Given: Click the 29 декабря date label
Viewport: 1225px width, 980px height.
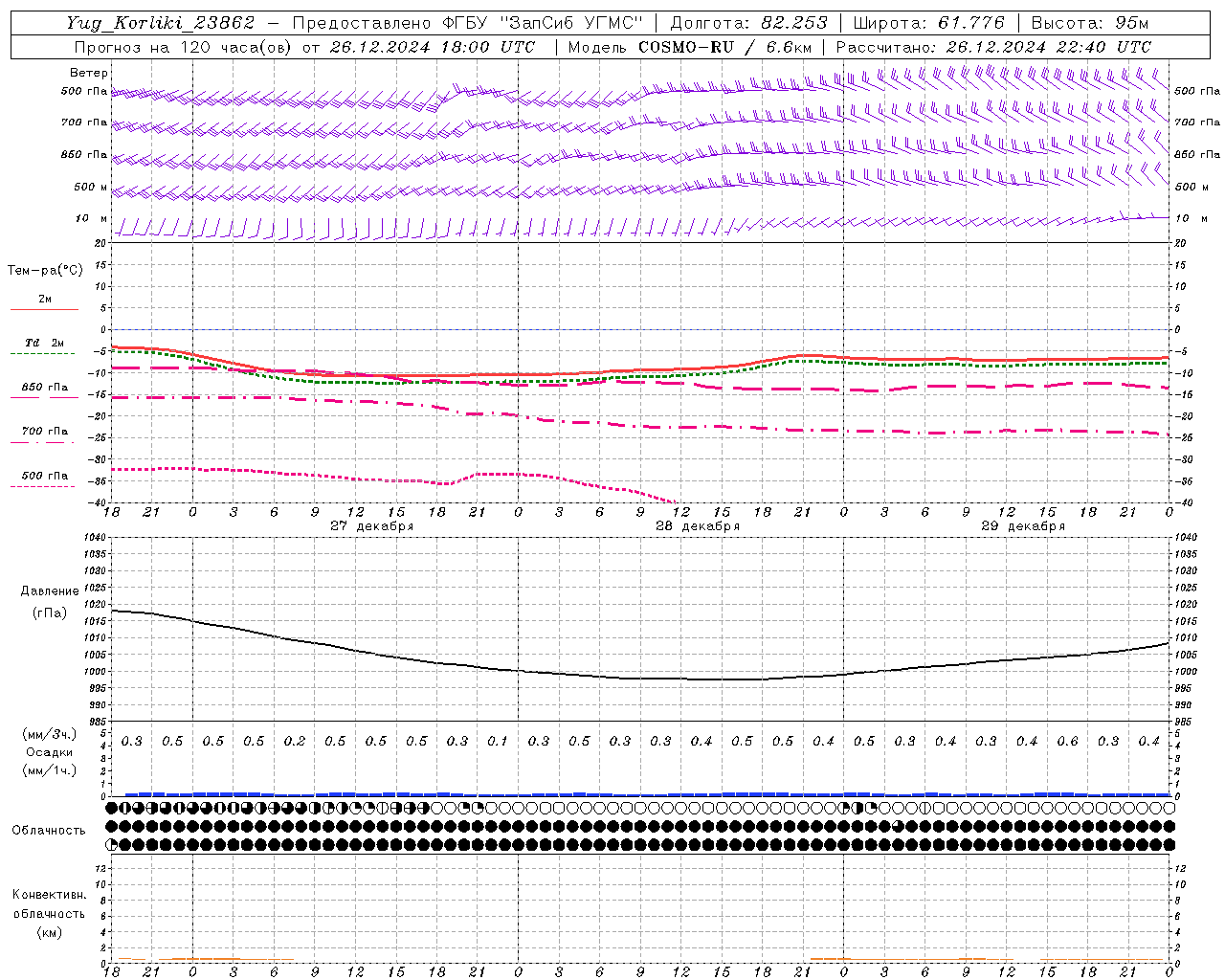Looking at the screenshot, I should [x=1022, y=526].
